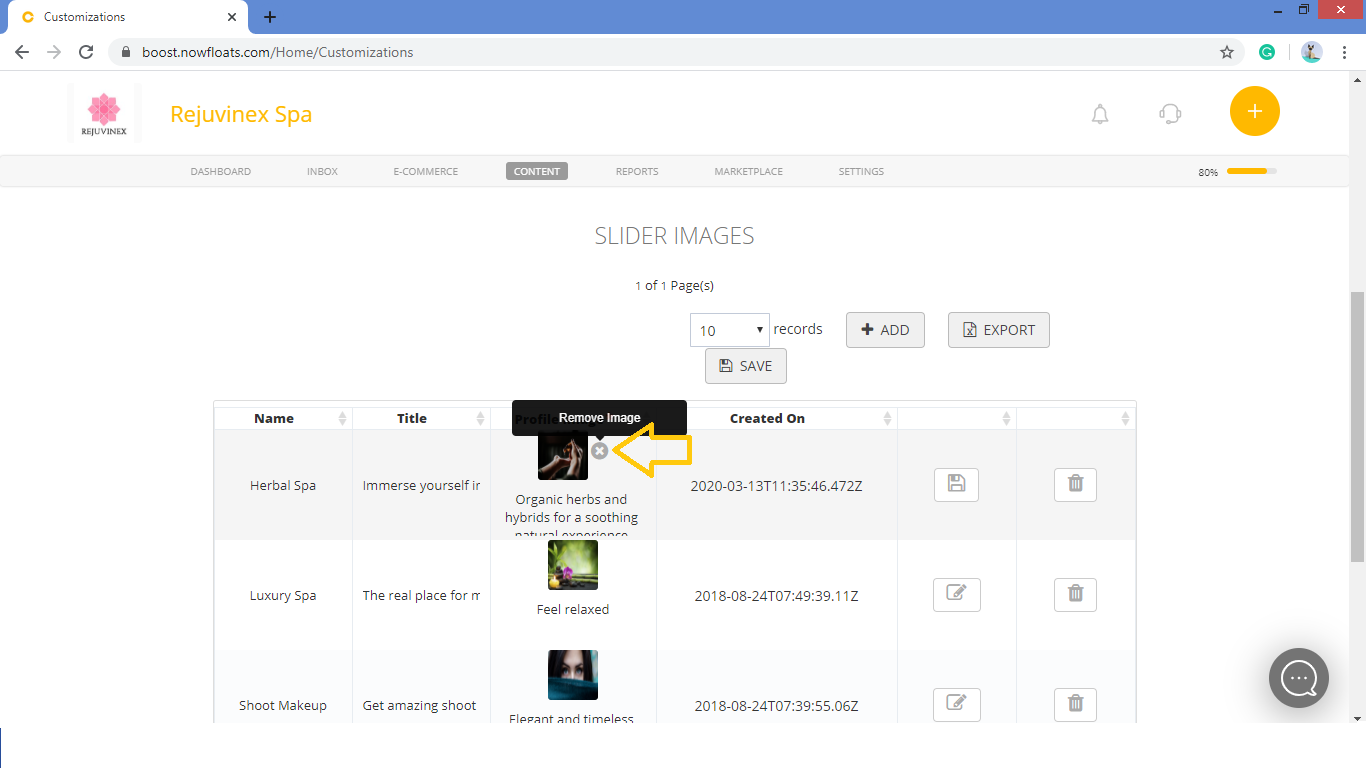
Task: Click the SLIDER IMAGES heading
Action: pyautogui.click(x=675, y=236)
